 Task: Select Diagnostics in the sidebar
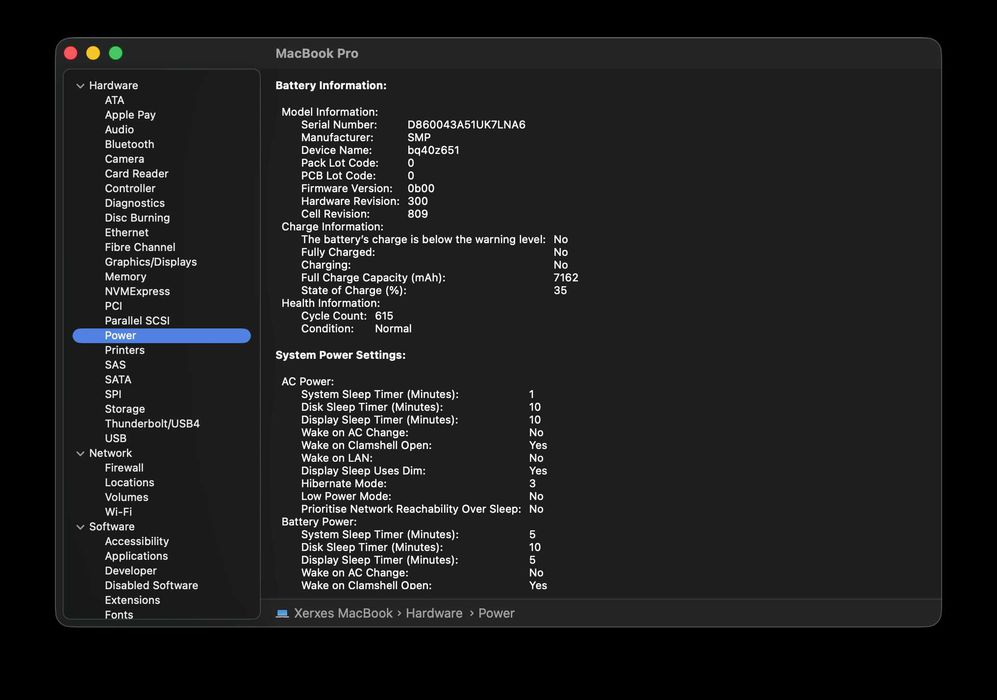(x=135, y=203)
